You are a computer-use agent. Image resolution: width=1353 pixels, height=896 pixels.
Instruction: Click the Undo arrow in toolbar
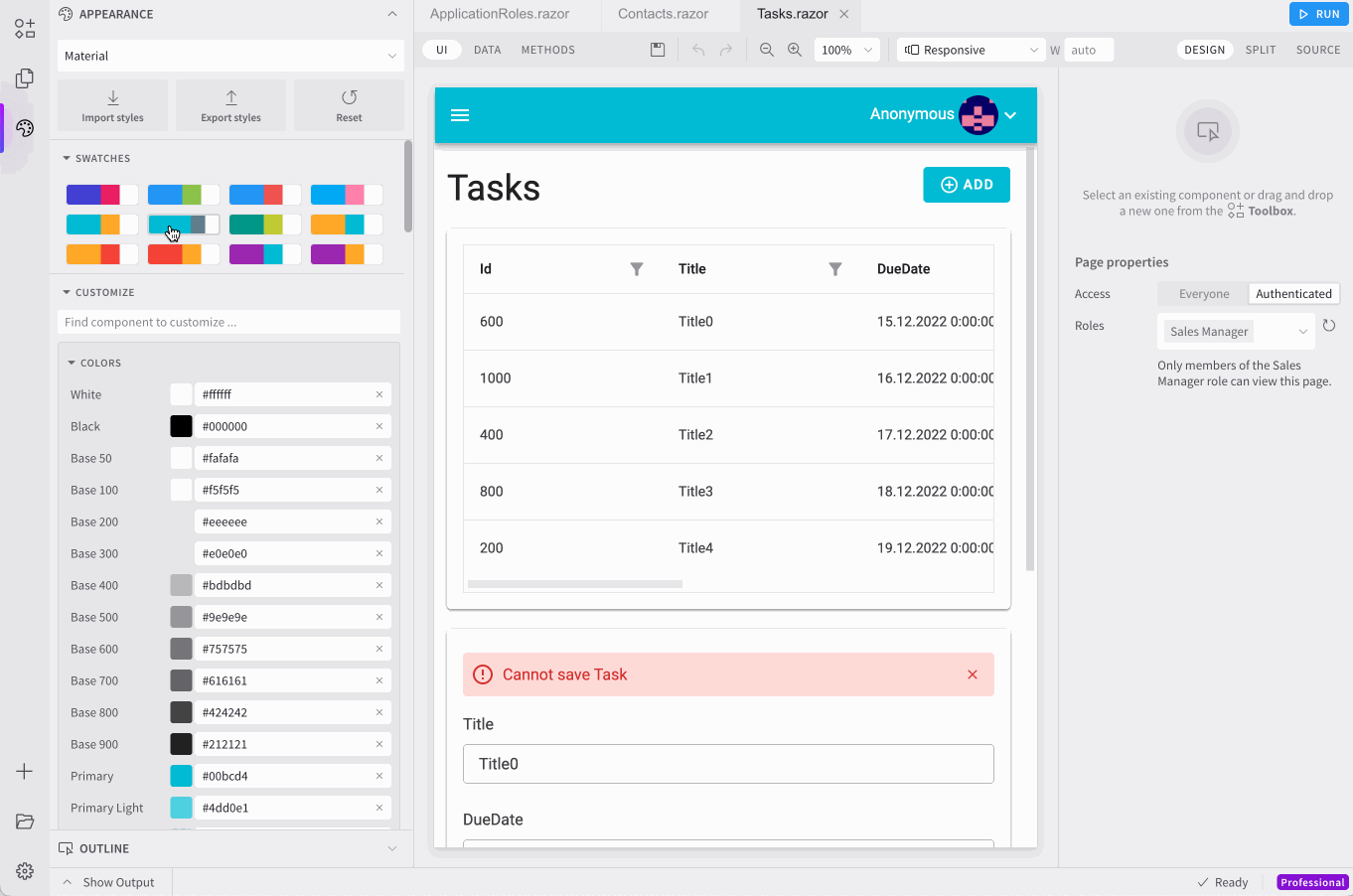[698, 50]
